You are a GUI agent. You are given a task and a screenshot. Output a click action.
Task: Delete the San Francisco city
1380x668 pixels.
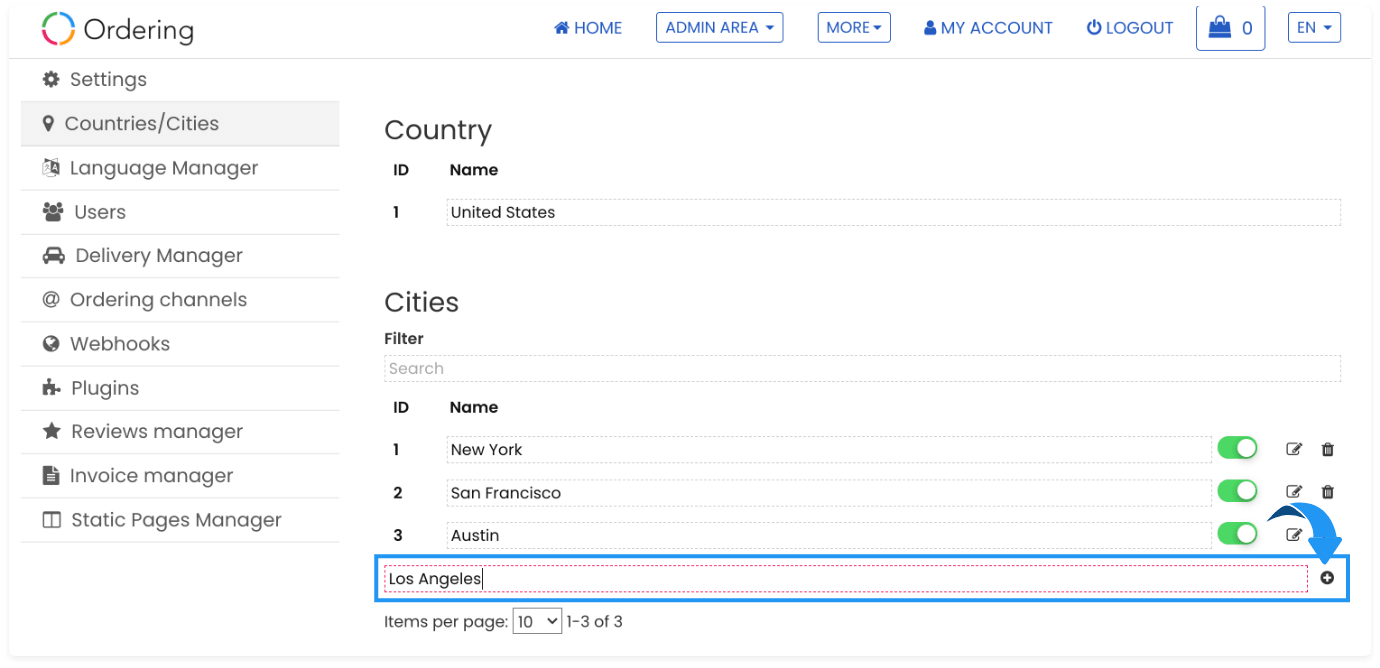[1328, 492]
